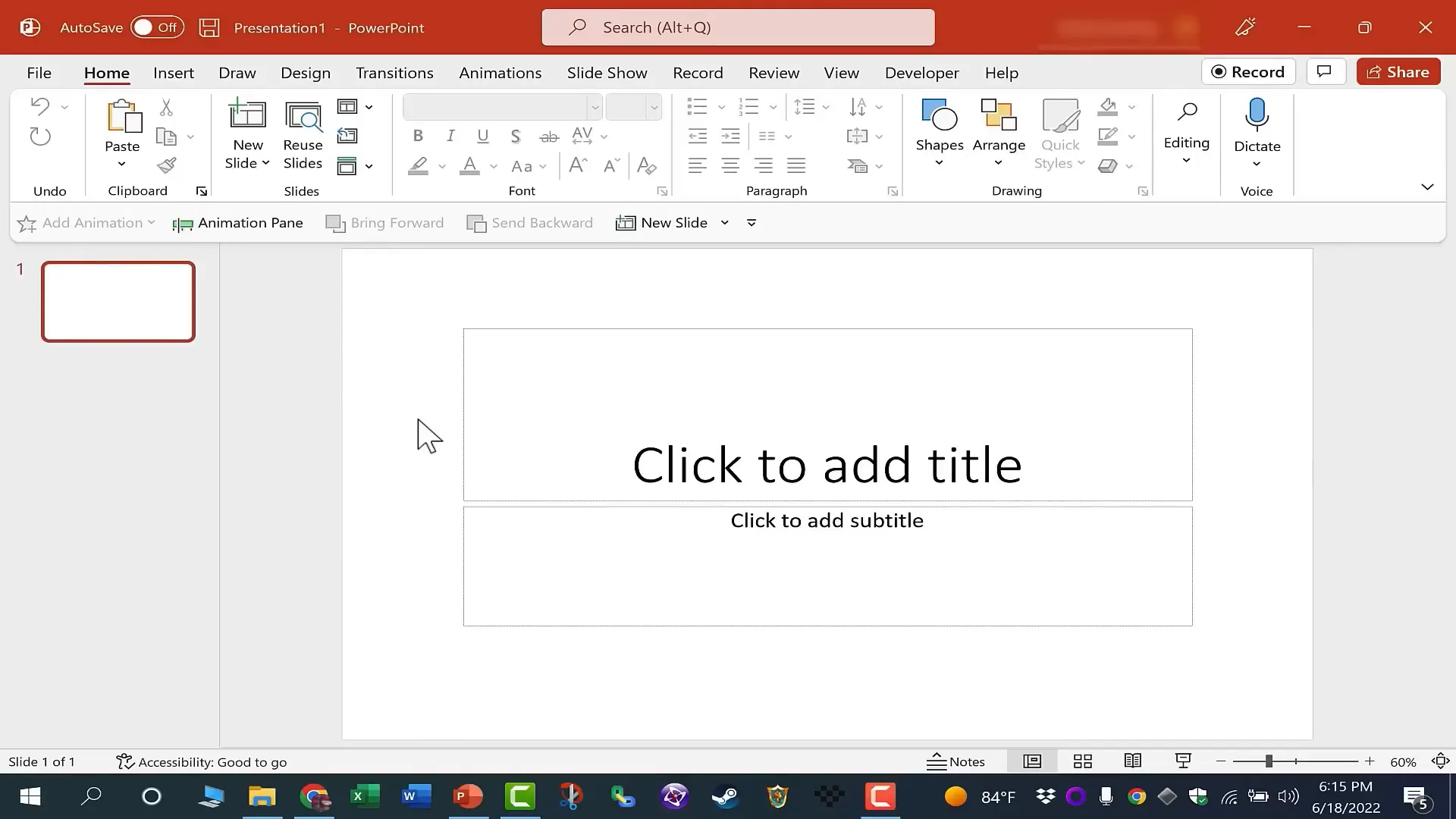Image resolution: width=1456 pixels, height=819 pixels.
Task: Open the Comments pane icon
Action: pyautogui.click(x=1325, y=71)
